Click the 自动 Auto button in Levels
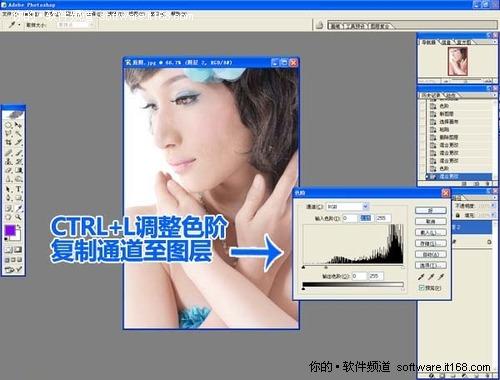Viewport: 500px width, 380px height. click(x=431, y=254)
